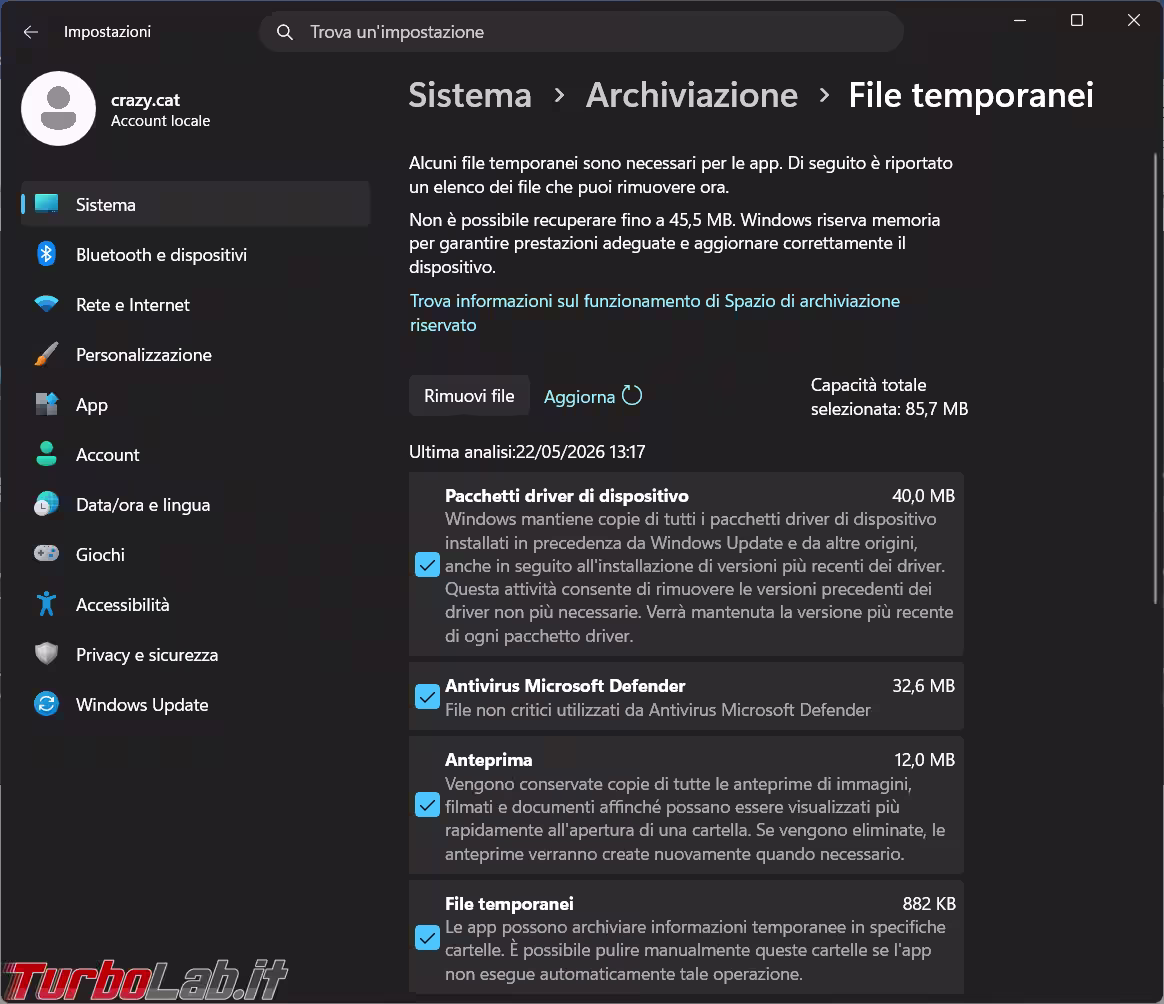Image resolution: width=1164 pixels, height=1004 pixels.
Task: Open Sistema in the sidebar
Action: click(195, 204)
